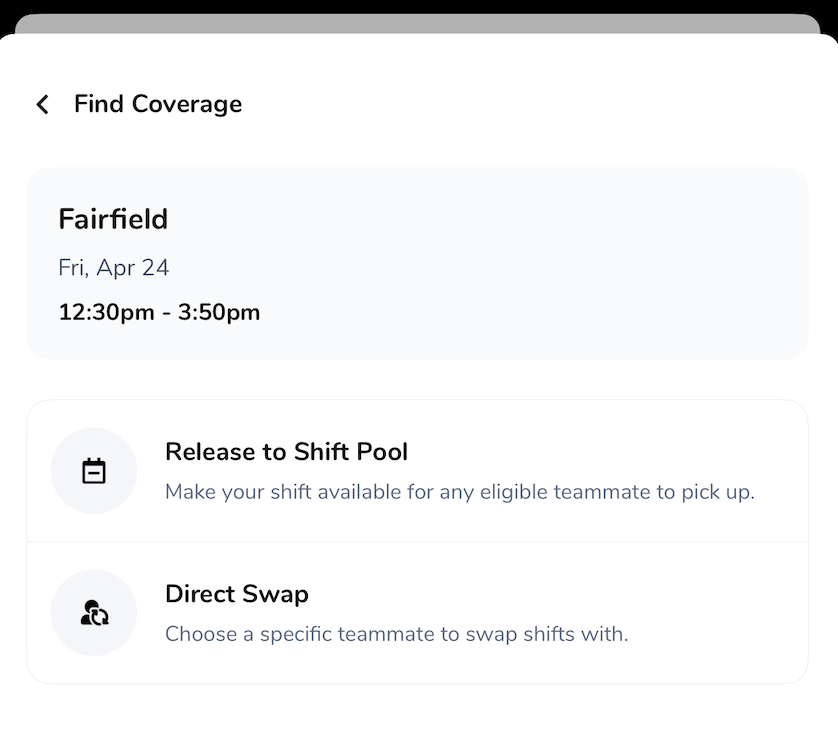Dismiss sheet via the gray backdrop at top
This screenshot has width=838, height=750.
coord(418,22)
